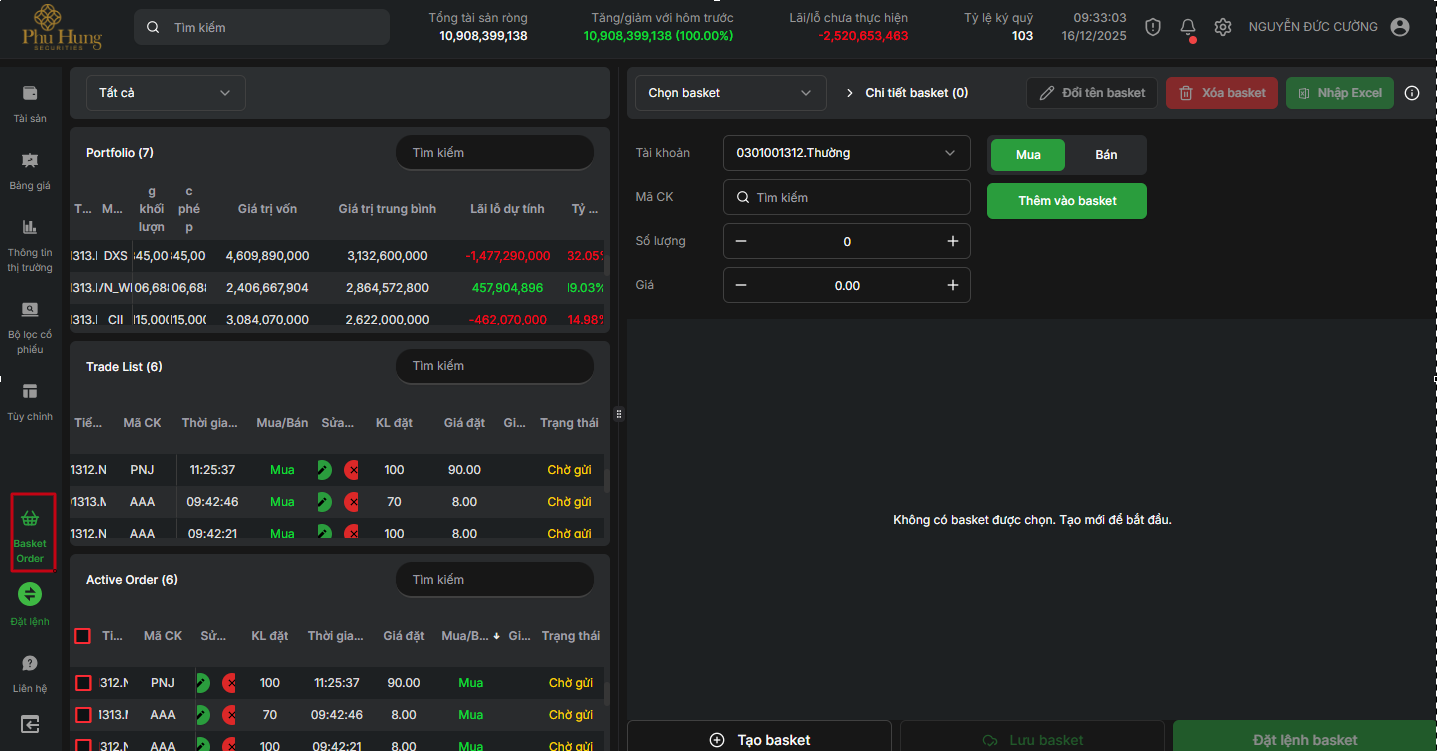This screenshot has height=751, width=1437.
Task: Open the Chọn basket dropdown
Action: point(731,93)
